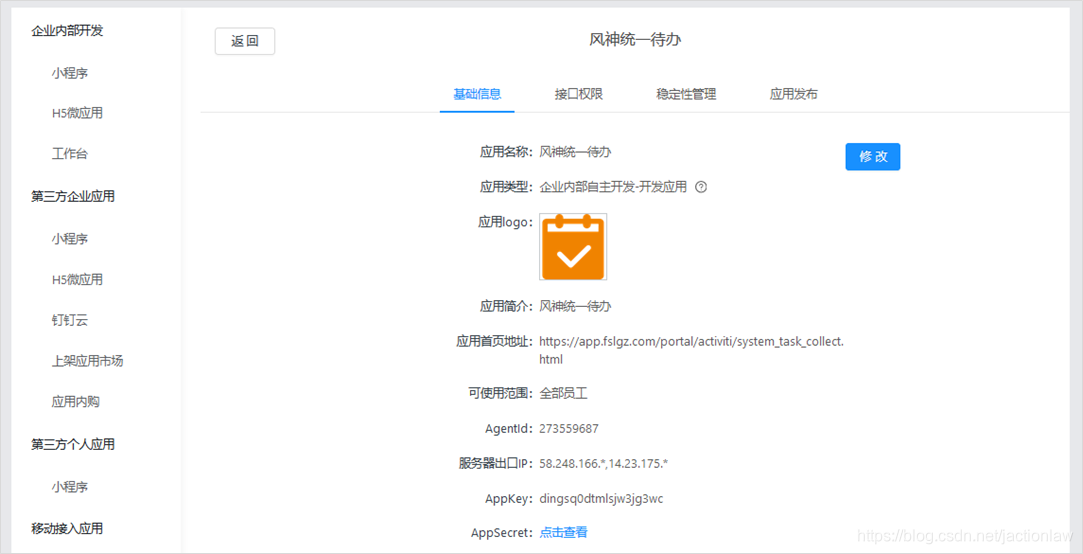This screenshot has width=1083, height=554.
Task: Click the 可使用范围 value 全部员工
Action: [x=564, y=393]
